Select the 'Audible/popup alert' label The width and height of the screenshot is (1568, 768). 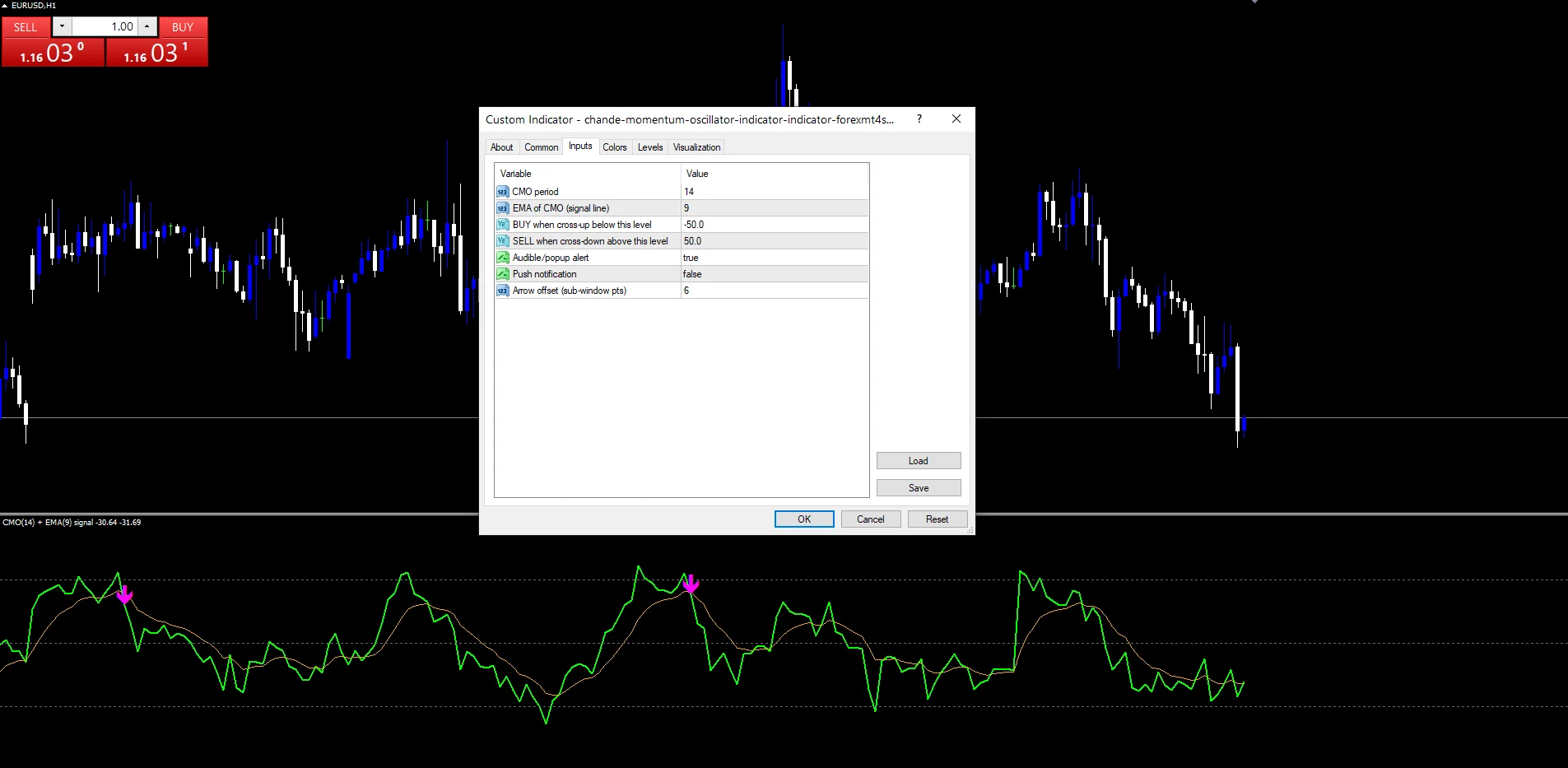click(551, 258)
